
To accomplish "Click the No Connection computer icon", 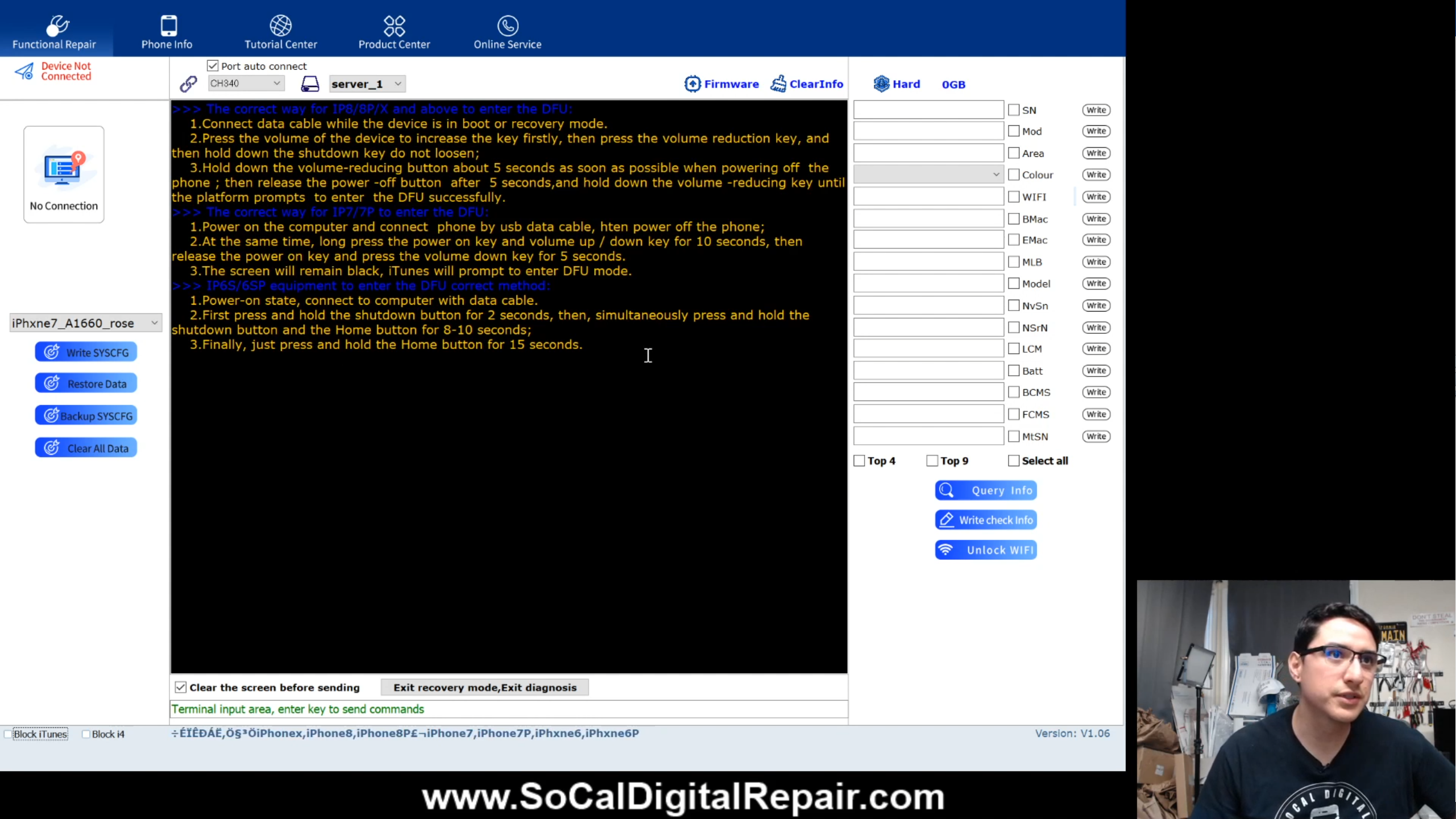I will (64, 169).
